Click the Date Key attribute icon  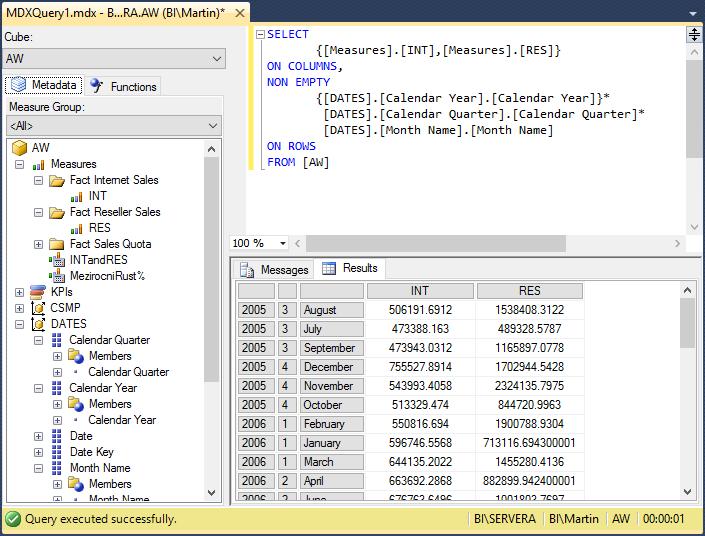click(x=57, y=452)
